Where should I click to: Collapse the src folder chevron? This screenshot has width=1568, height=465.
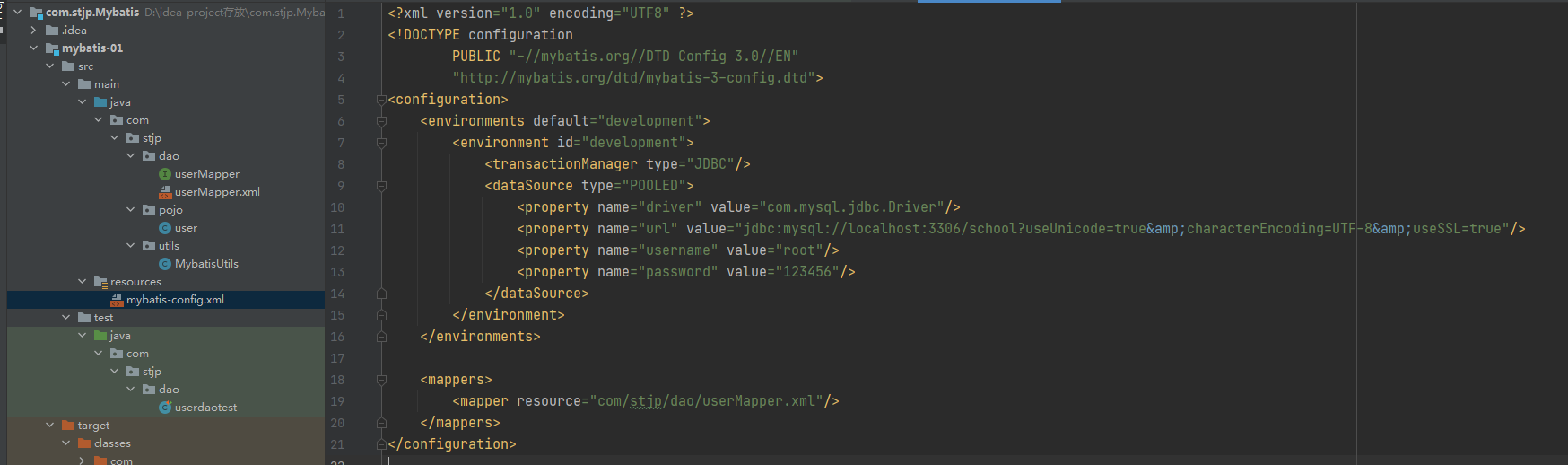tap(49, 66)
